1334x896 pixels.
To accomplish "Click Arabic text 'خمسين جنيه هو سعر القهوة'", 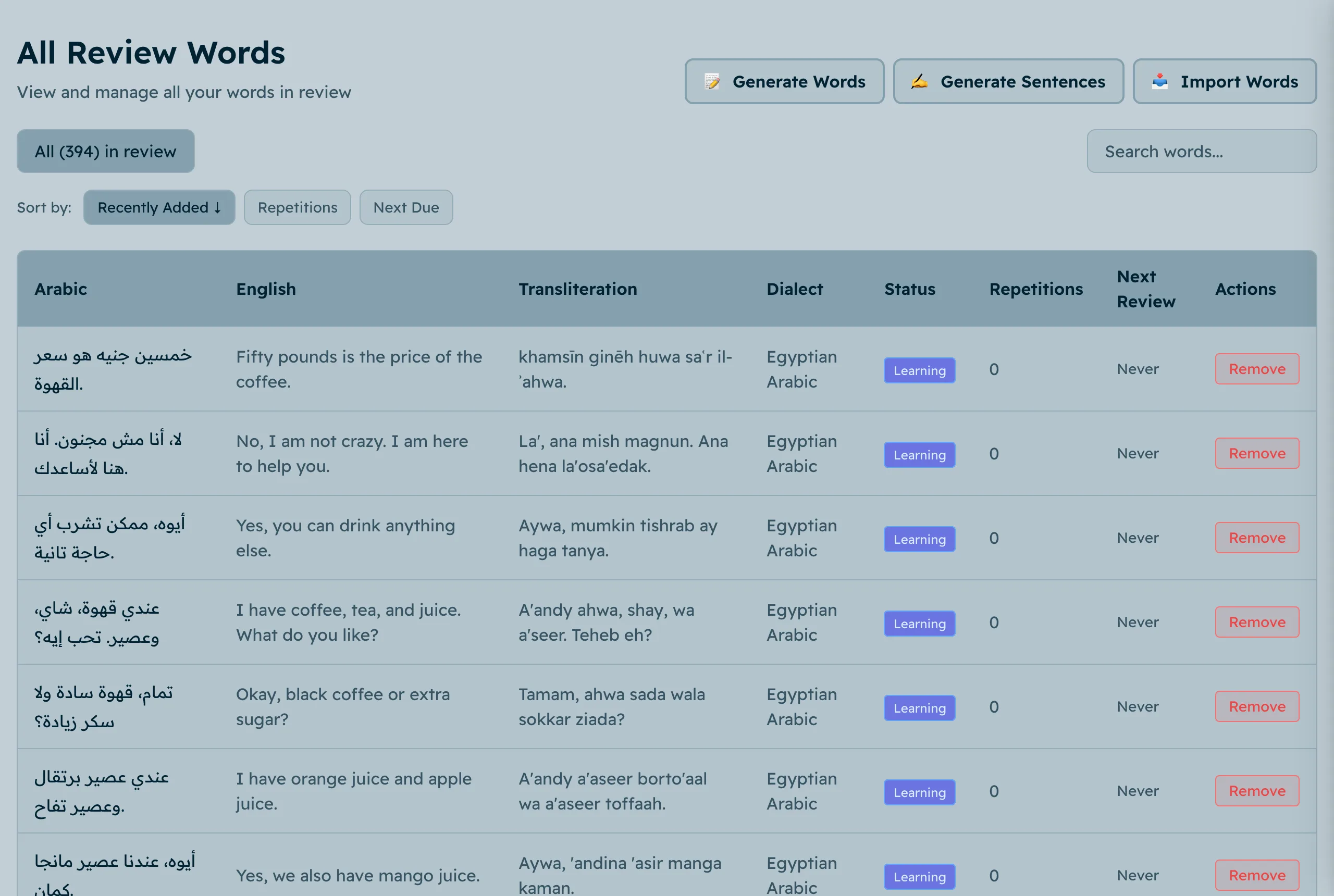I will click(x=113, y=369).
